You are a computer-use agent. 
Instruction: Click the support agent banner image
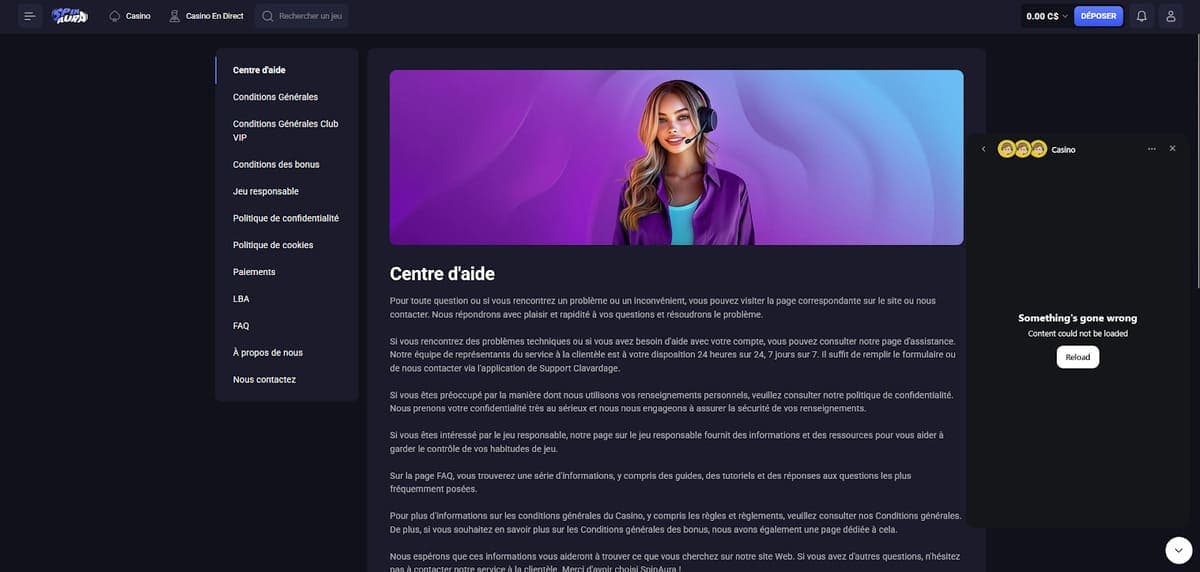(676, 157)
